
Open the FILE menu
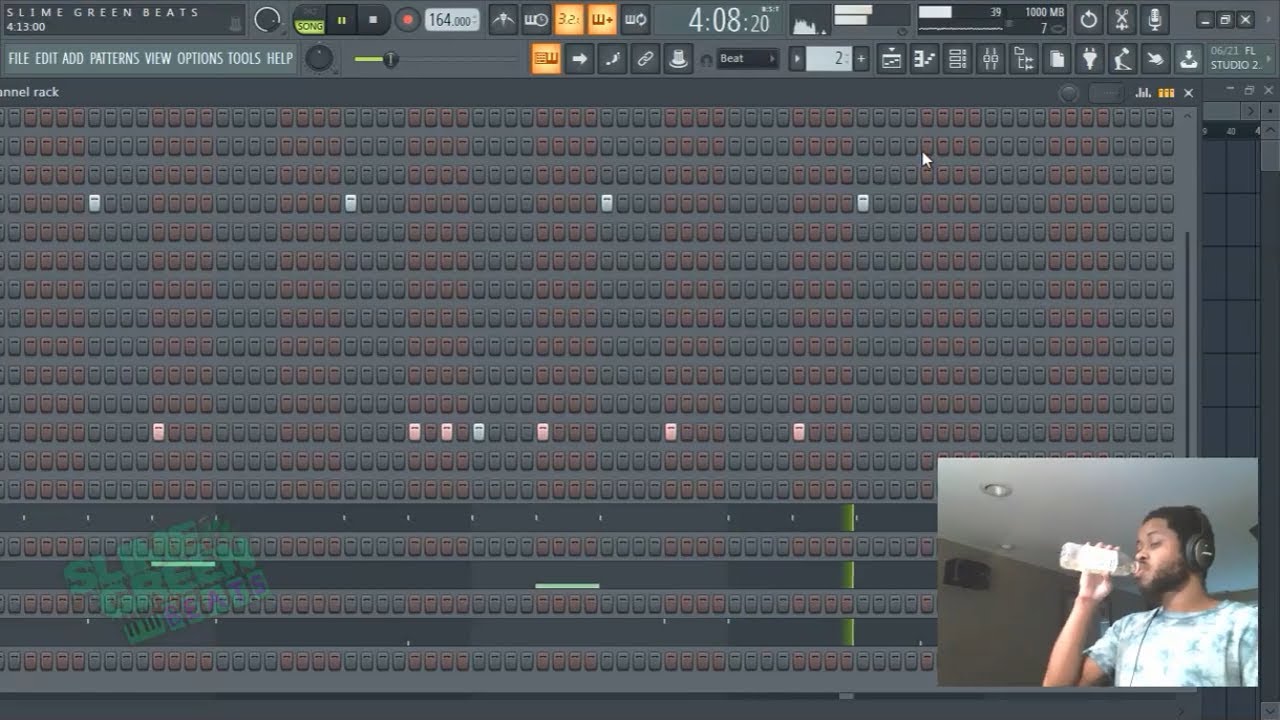pyautogui.click(x=19, y=58)
